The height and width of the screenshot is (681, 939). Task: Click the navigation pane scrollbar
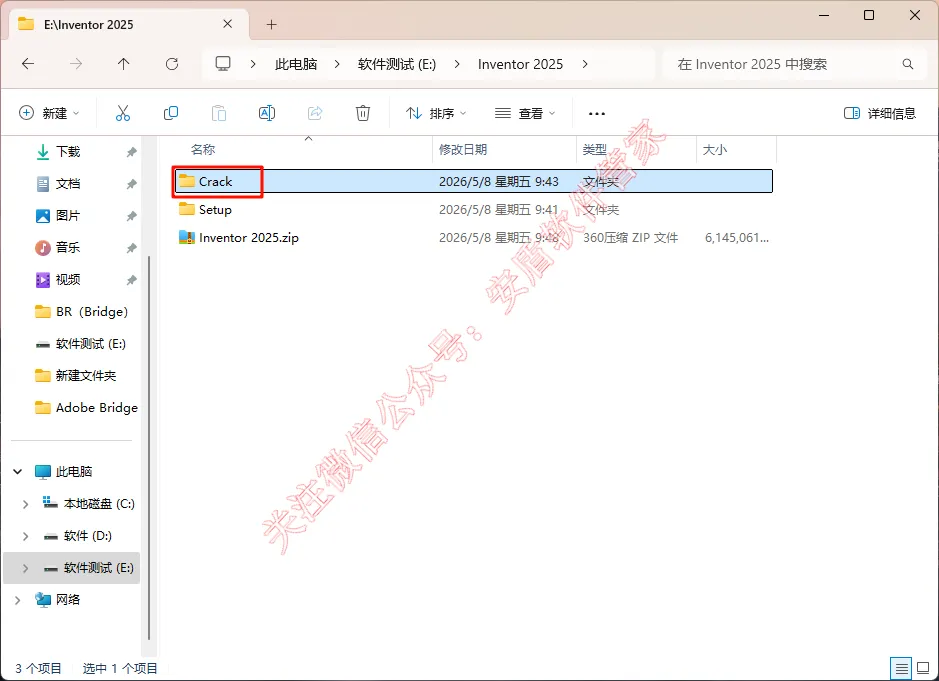click(x=149, y=448)
